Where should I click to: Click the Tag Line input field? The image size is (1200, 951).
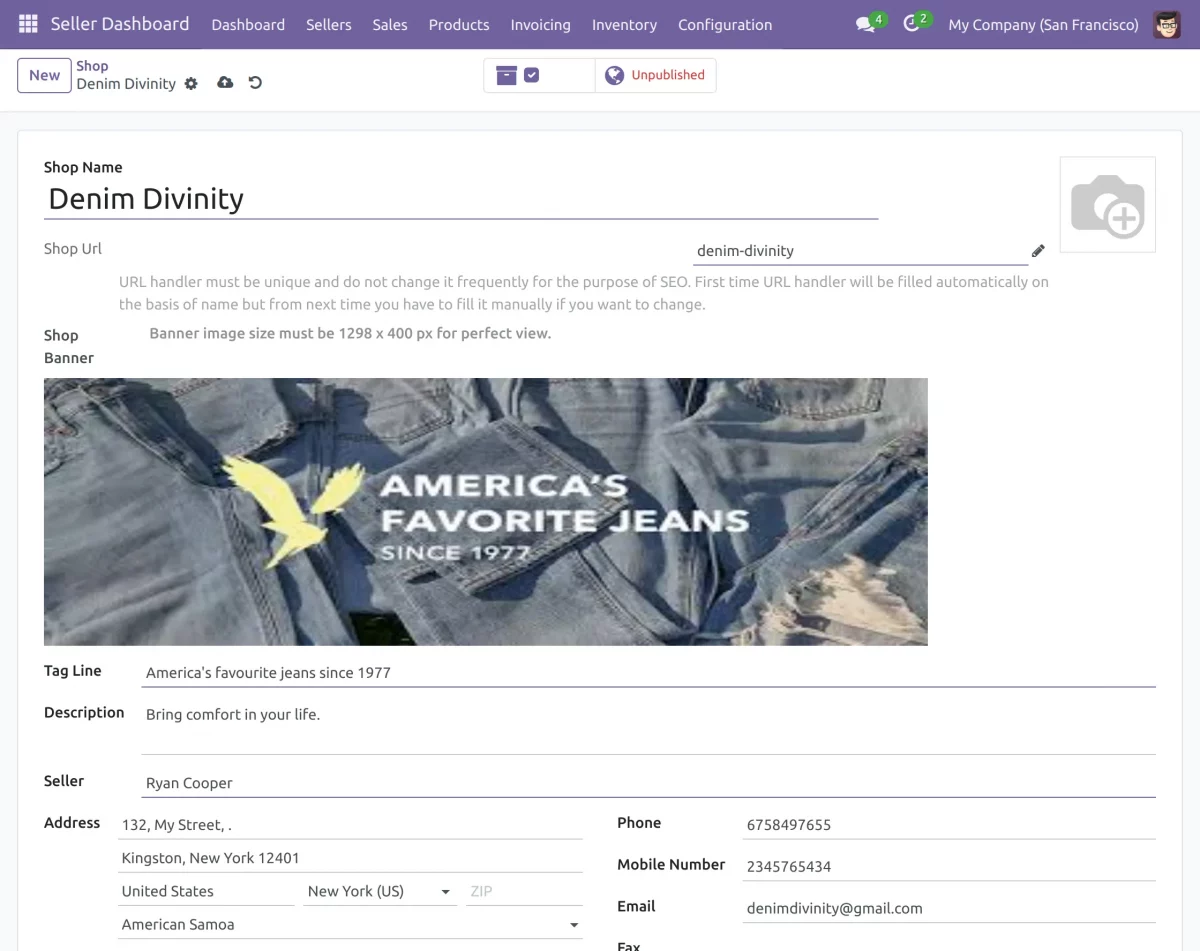coord(649,673)
